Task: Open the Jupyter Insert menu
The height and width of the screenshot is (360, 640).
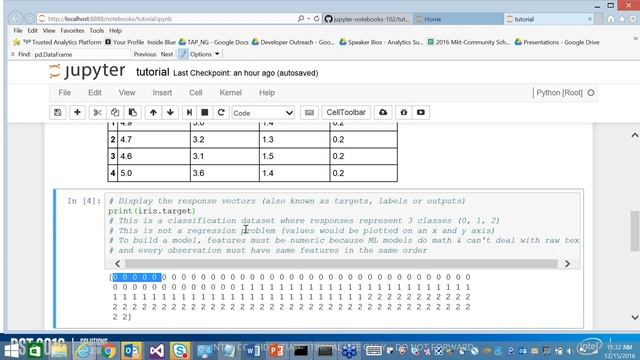Action: tap(162, 93)
